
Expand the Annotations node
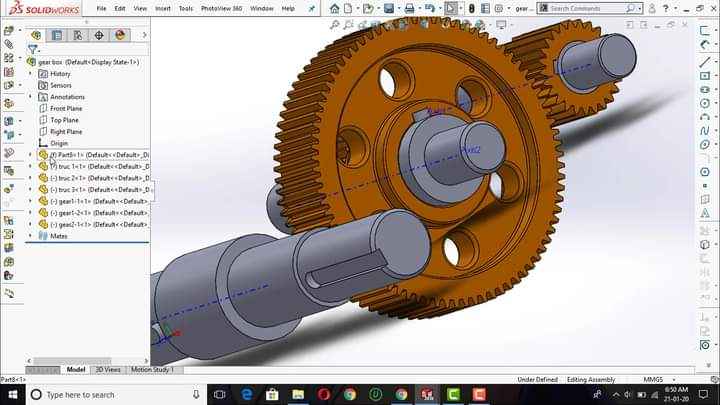[31, 97]
